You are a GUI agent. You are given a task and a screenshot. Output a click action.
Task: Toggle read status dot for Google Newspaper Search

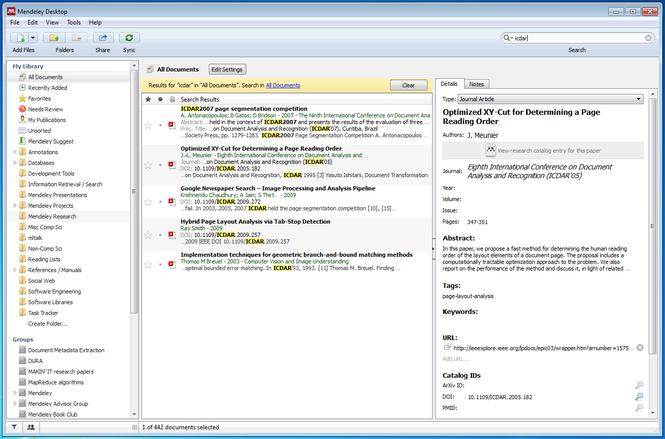160,201
